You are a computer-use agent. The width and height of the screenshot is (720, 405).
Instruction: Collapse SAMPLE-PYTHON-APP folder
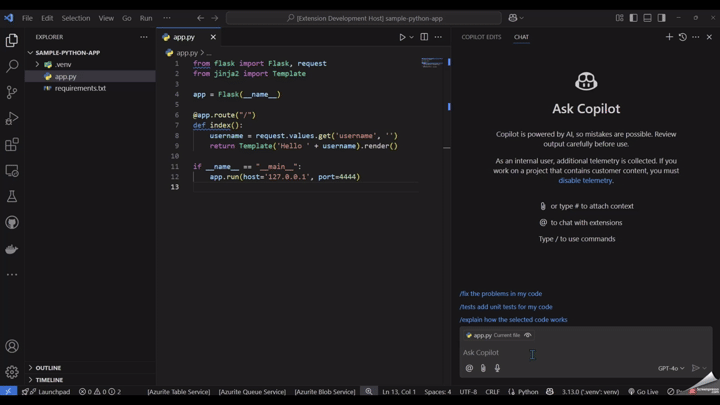tap(30, 53)
